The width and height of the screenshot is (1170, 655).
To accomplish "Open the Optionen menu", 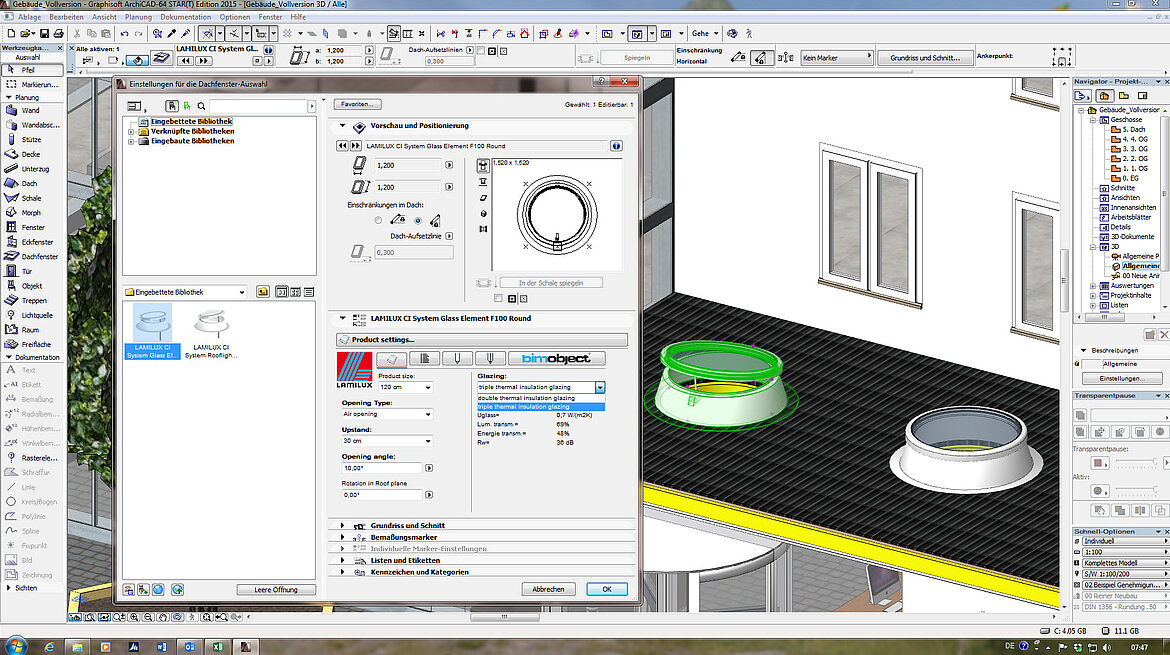I will [x=236, y=16].
